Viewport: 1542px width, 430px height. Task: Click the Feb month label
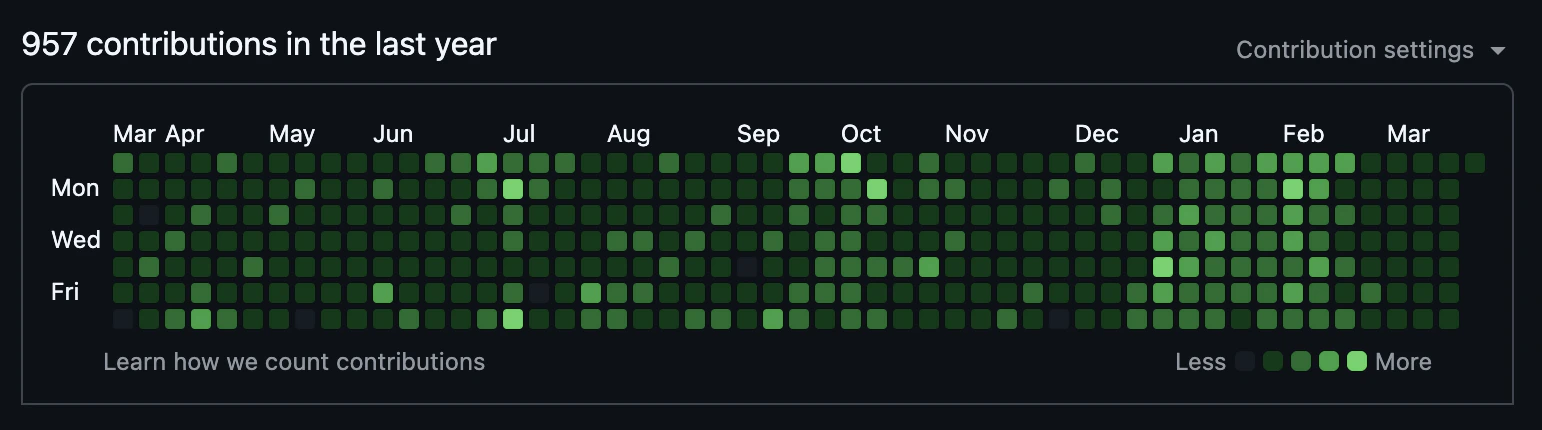[1304, 134]
